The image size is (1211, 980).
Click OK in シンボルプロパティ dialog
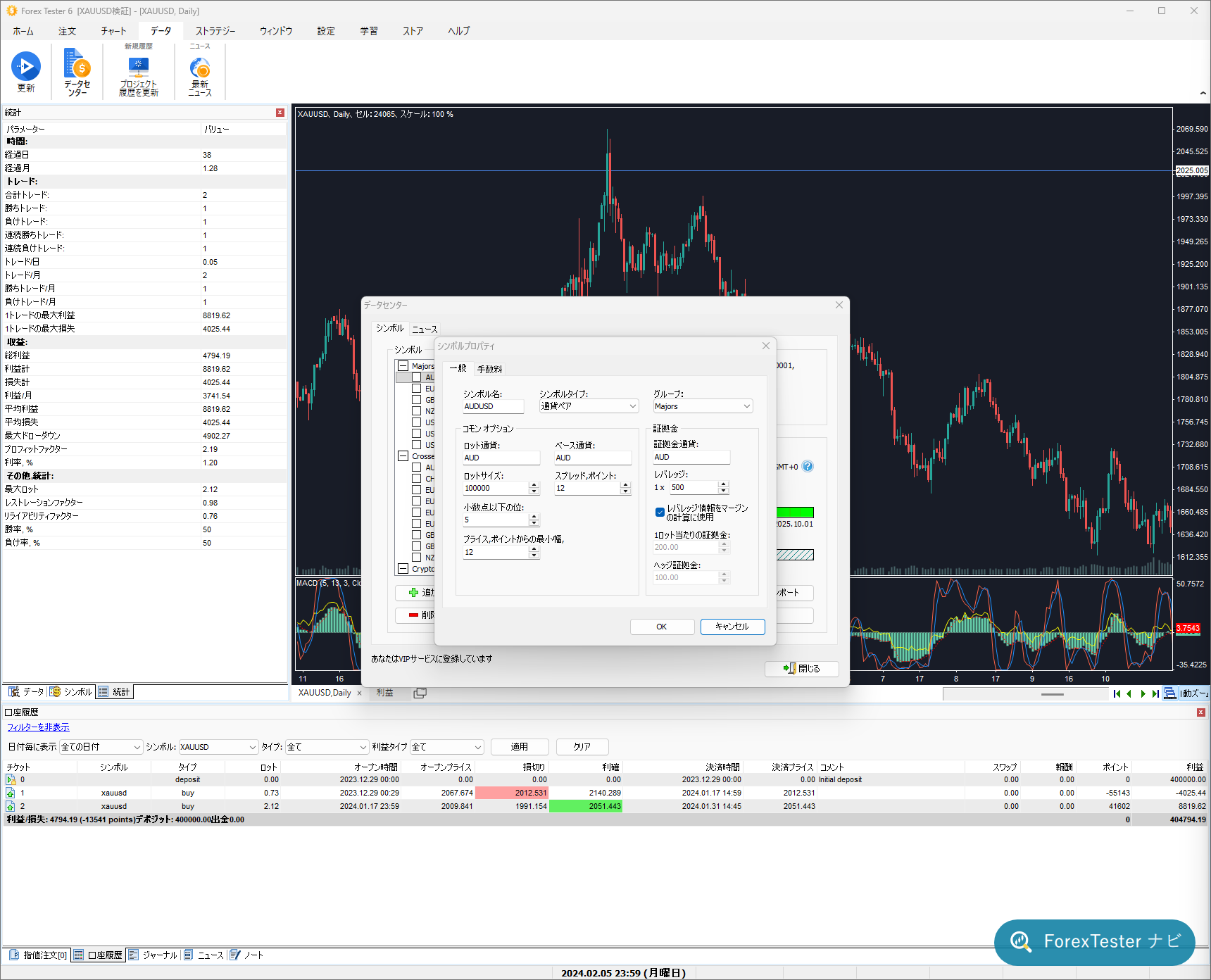pyautogui.click(x=662, y=627)
